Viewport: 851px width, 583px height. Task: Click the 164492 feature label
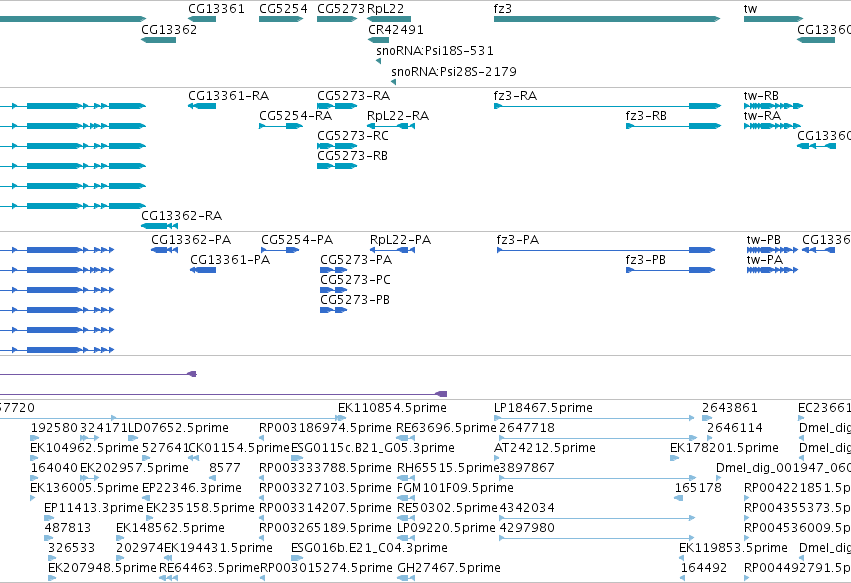(704, 568)
